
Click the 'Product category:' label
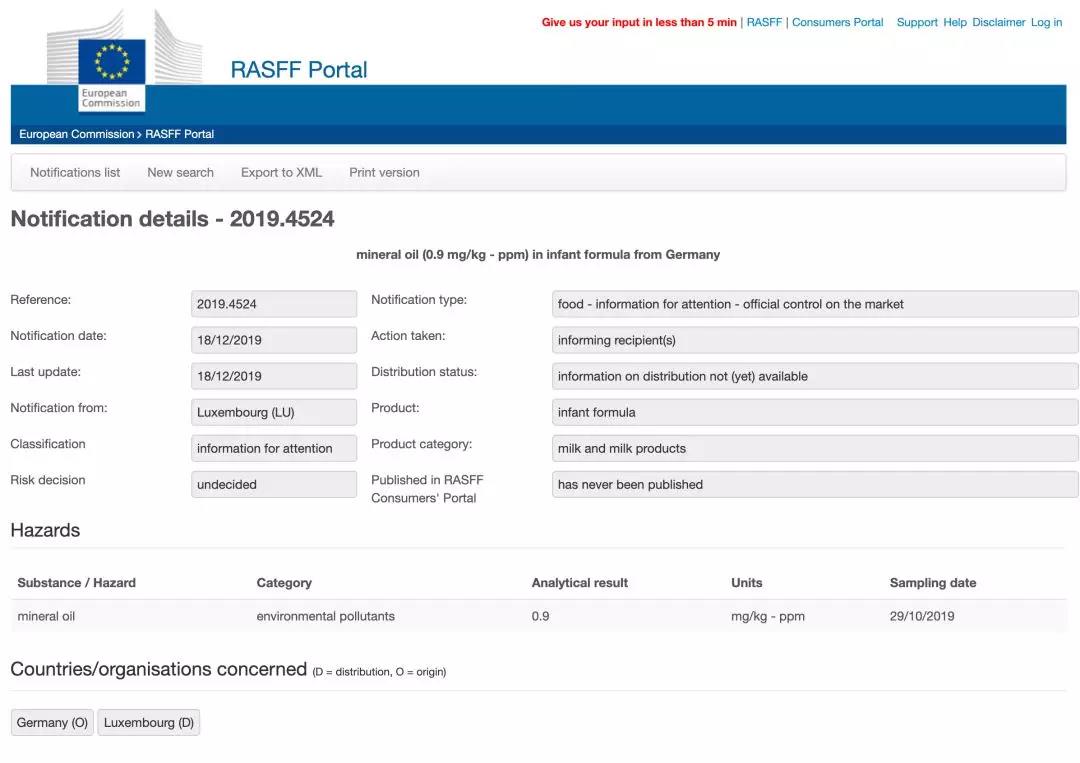422,444
